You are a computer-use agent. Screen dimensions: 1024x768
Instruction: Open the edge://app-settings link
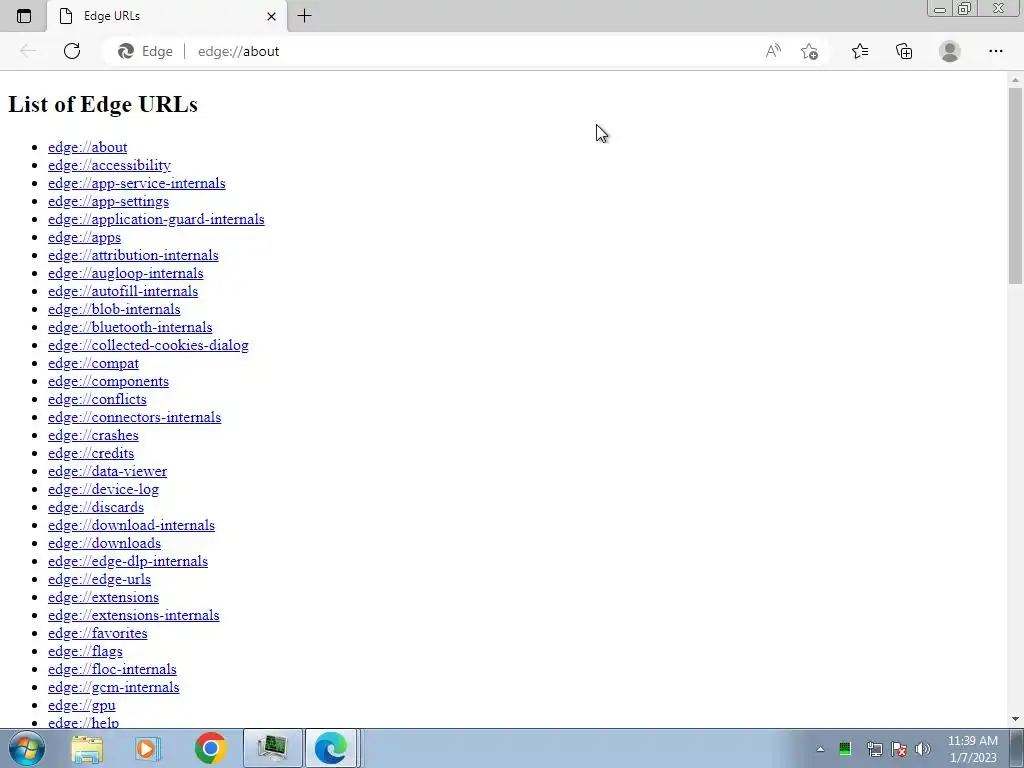coord(108,201)
